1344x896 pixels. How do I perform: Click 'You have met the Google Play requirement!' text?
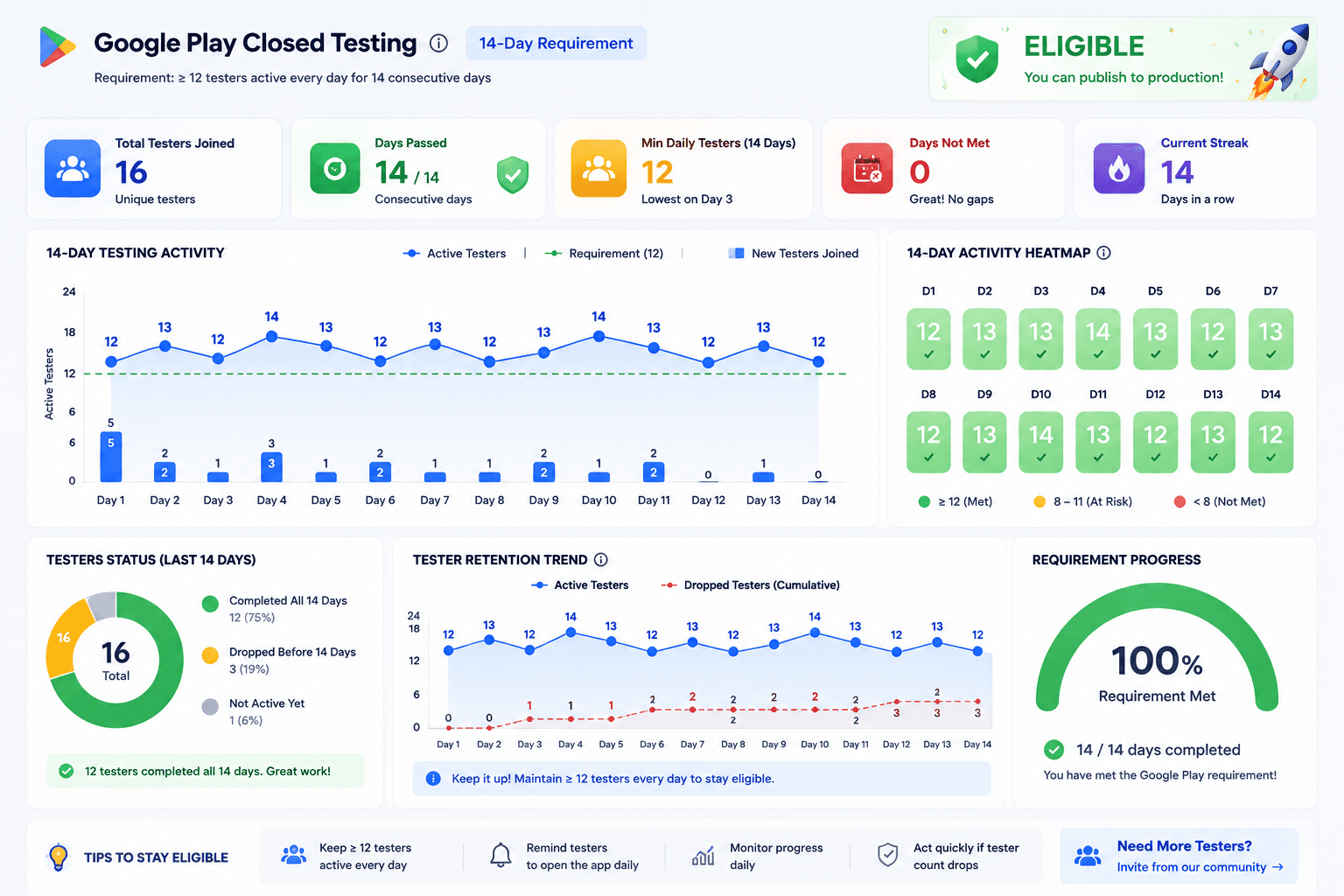[1160, 775]
